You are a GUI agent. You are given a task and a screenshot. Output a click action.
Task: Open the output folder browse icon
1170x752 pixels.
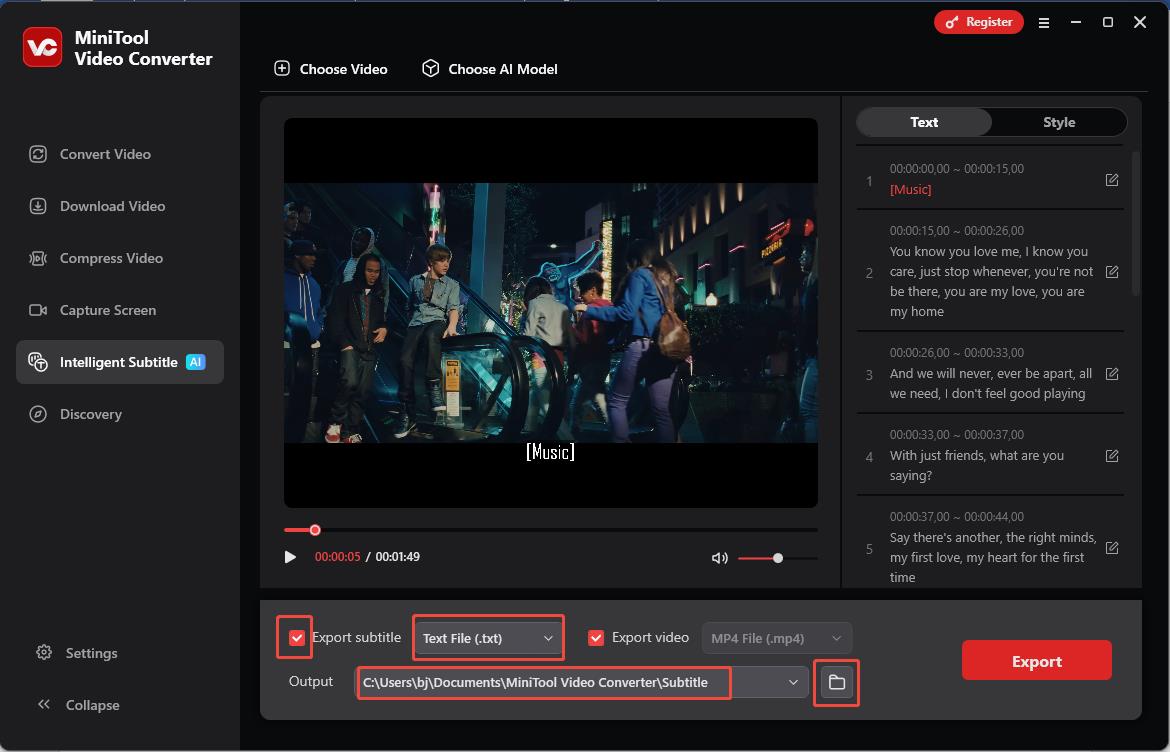[x=836, y=682]
